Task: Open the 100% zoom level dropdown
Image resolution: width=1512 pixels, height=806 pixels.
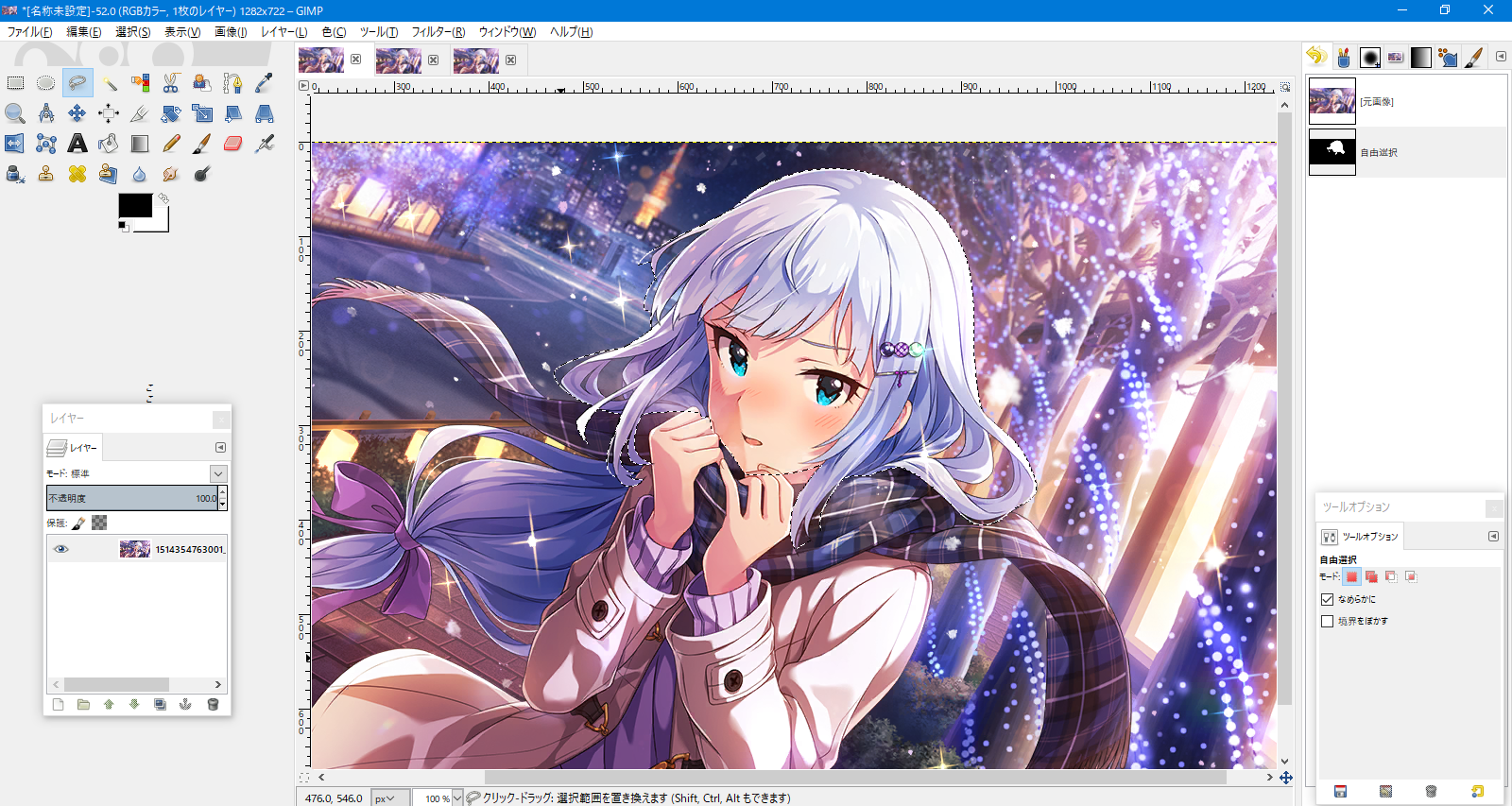Action: coord(457,798)
